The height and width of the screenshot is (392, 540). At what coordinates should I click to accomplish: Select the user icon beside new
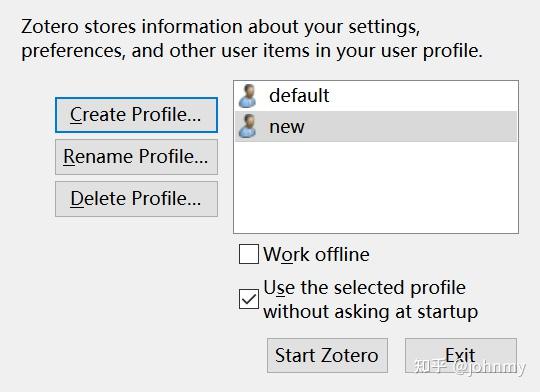coord(248,126)
